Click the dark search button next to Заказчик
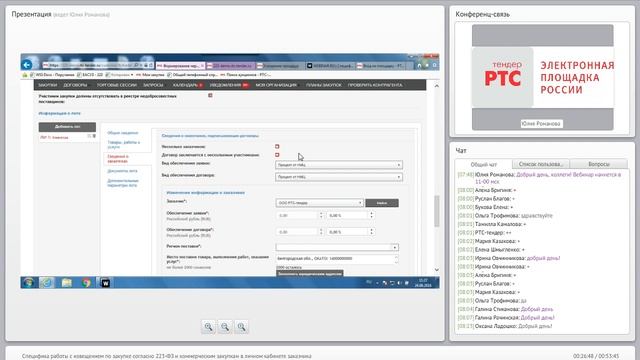Viewport: 640px width, 360px height. tap(382, 203)
